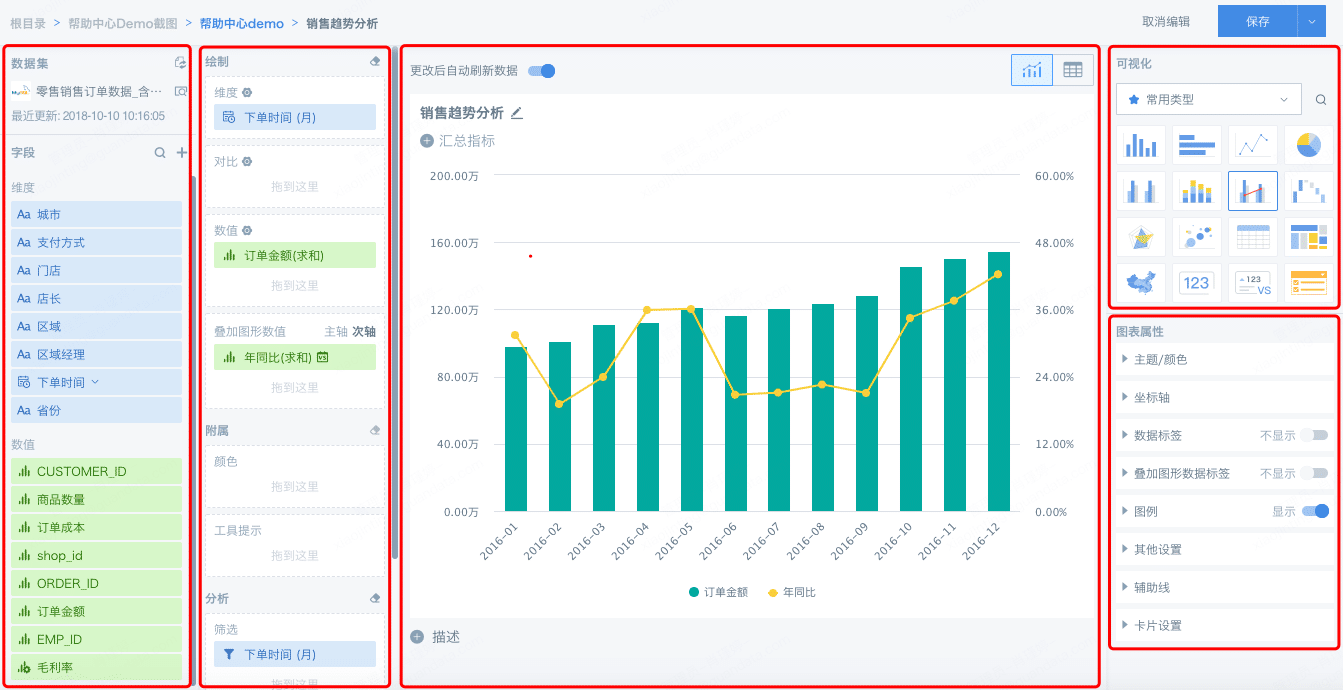Switch overlay axis to 次轴
1343x690 pixels.
point(364,331)
